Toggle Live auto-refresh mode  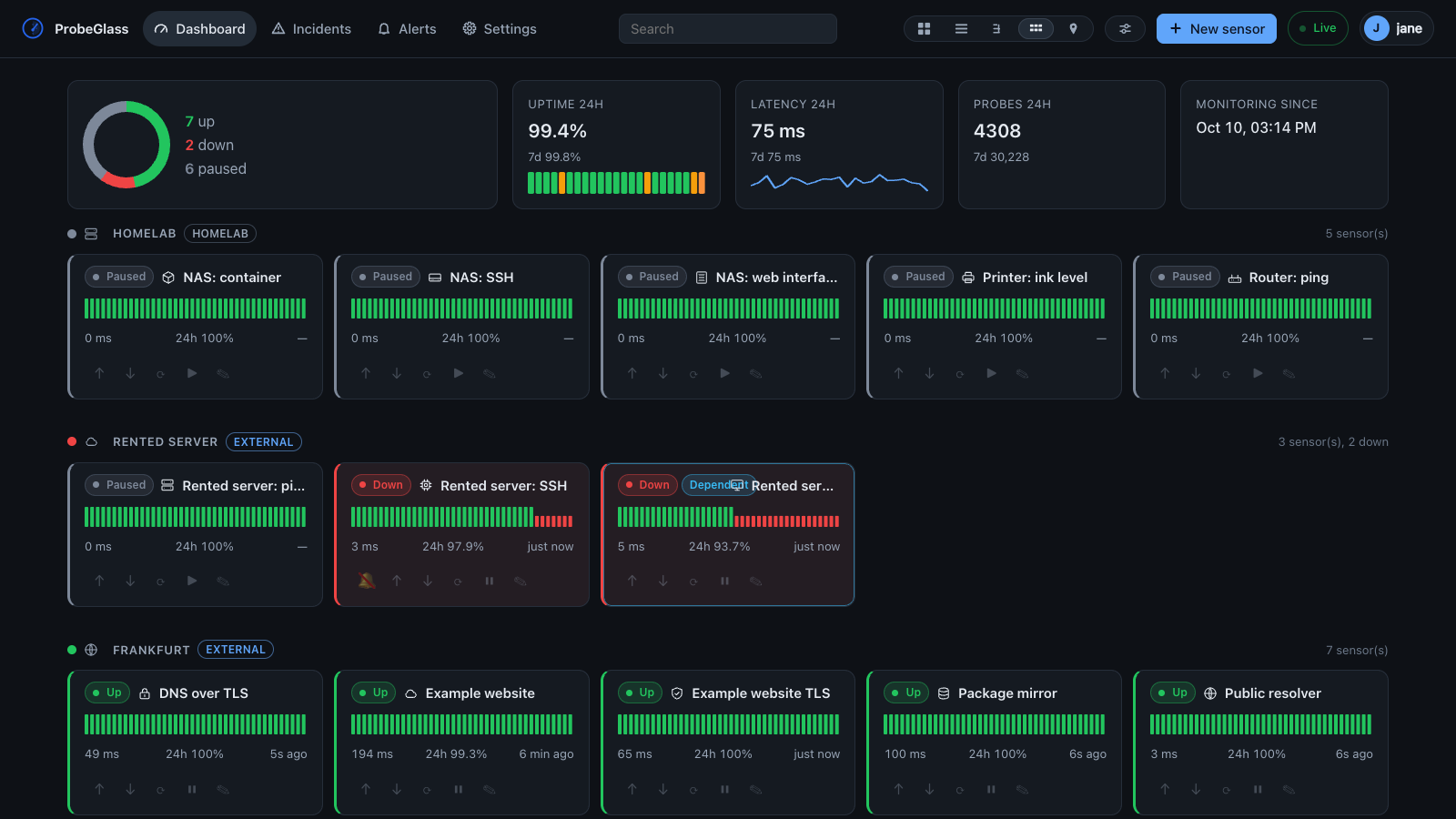[x=1318, y=28]
